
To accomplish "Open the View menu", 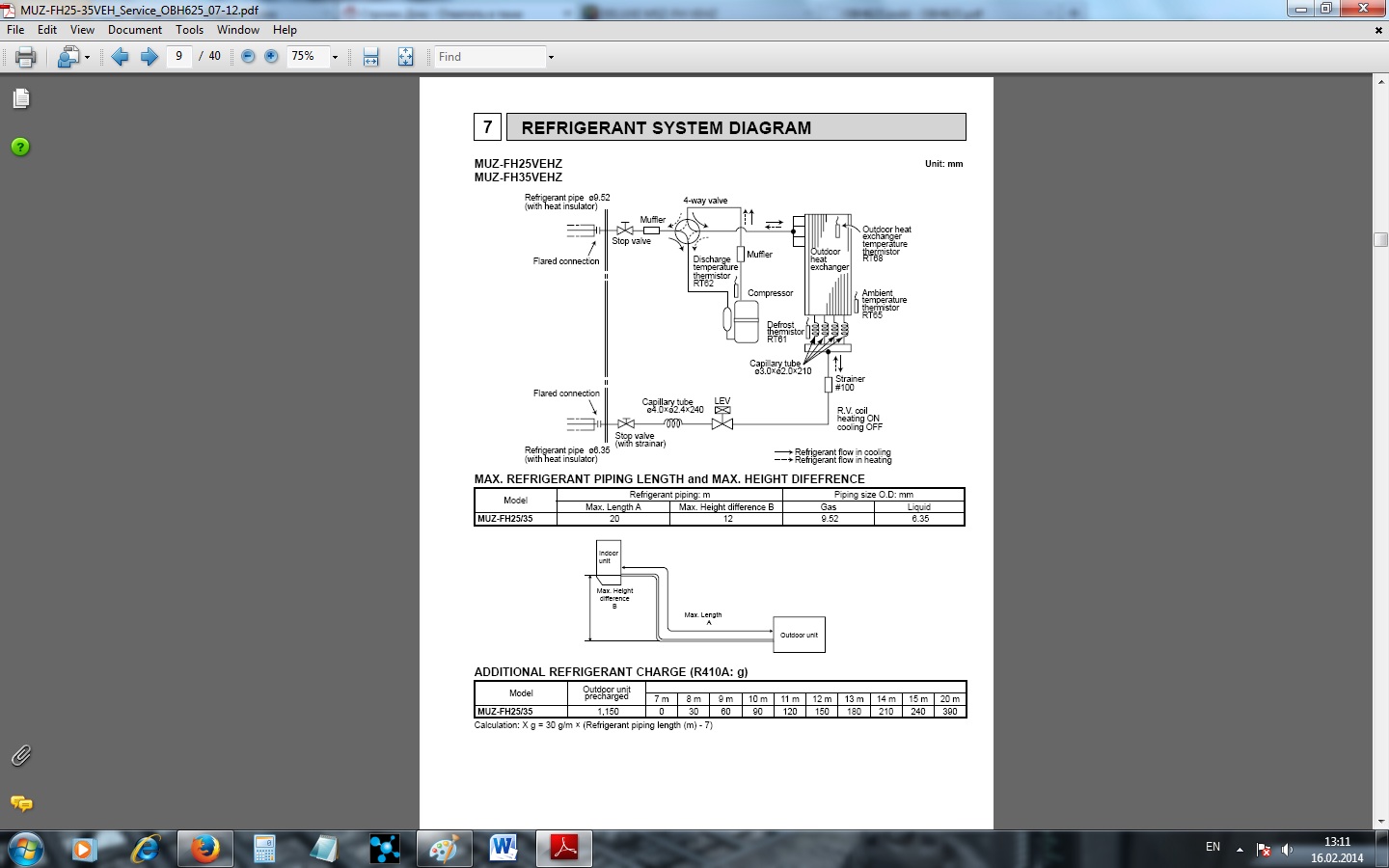I will [x=82, y=30].
